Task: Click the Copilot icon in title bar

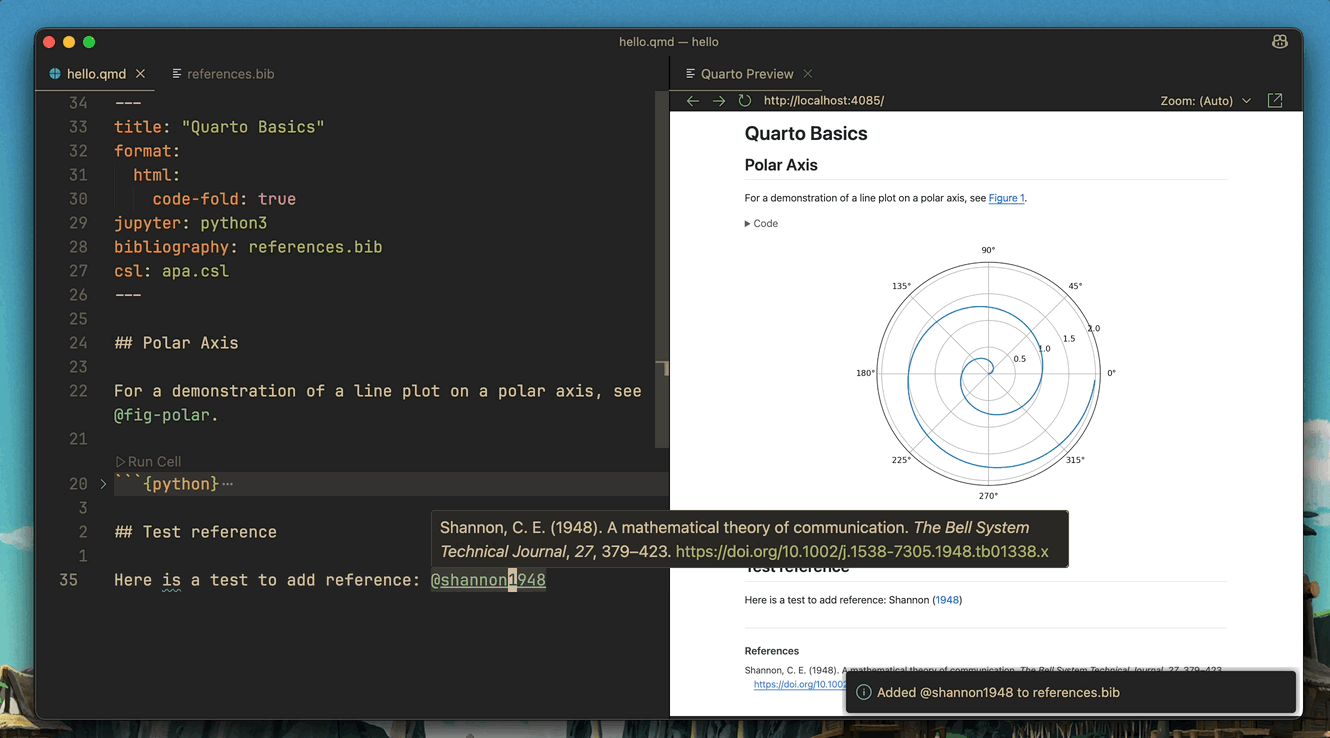Action: click(x=1279, y=42)
